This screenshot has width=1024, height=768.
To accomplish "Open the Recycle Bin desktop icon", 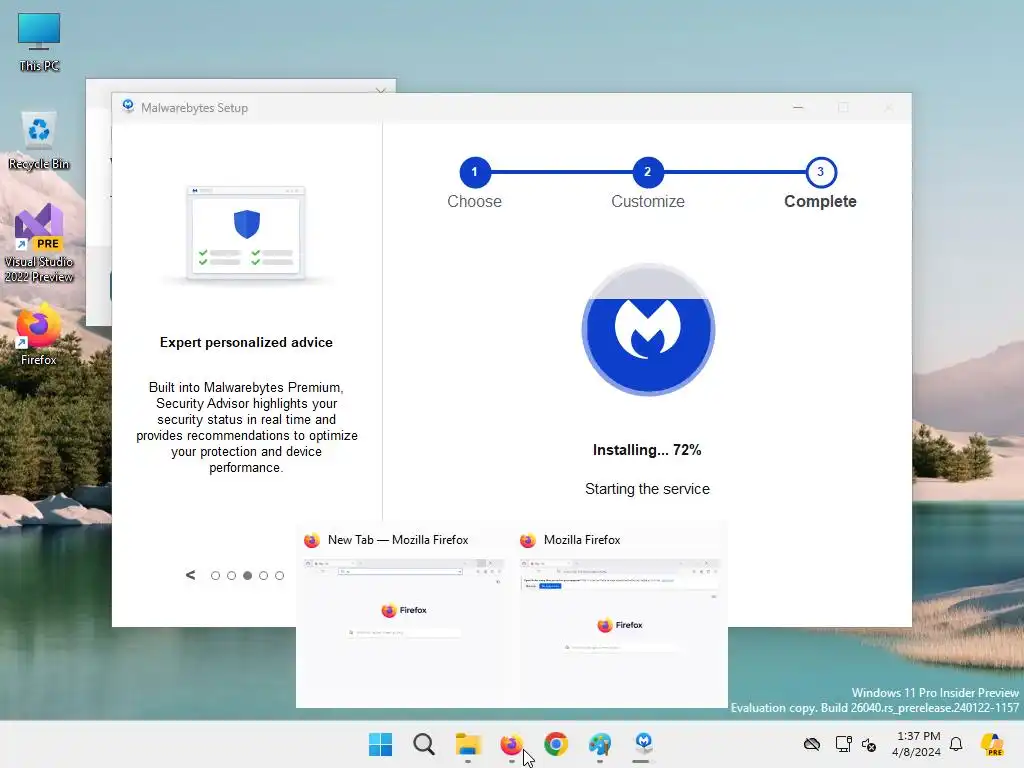I will coord(39,140).
